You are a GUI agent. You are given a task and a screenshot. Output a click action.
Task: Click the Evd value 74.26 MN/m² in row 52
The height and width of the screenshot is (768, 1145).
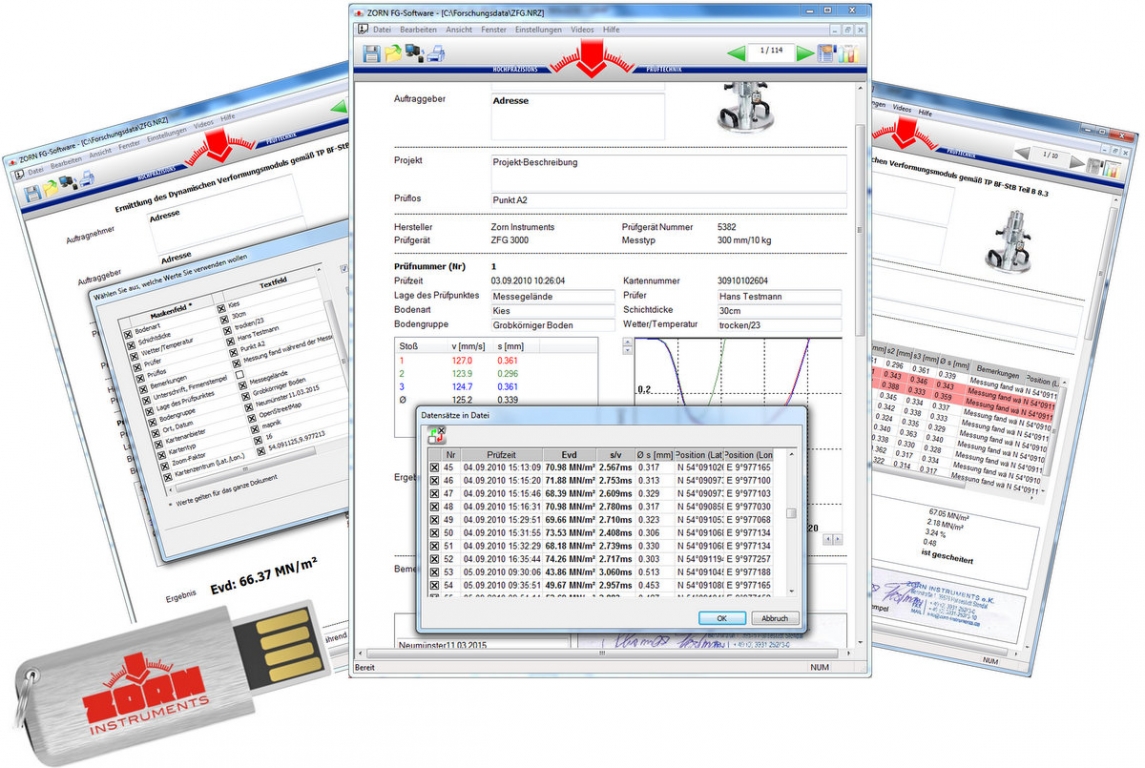570,559
